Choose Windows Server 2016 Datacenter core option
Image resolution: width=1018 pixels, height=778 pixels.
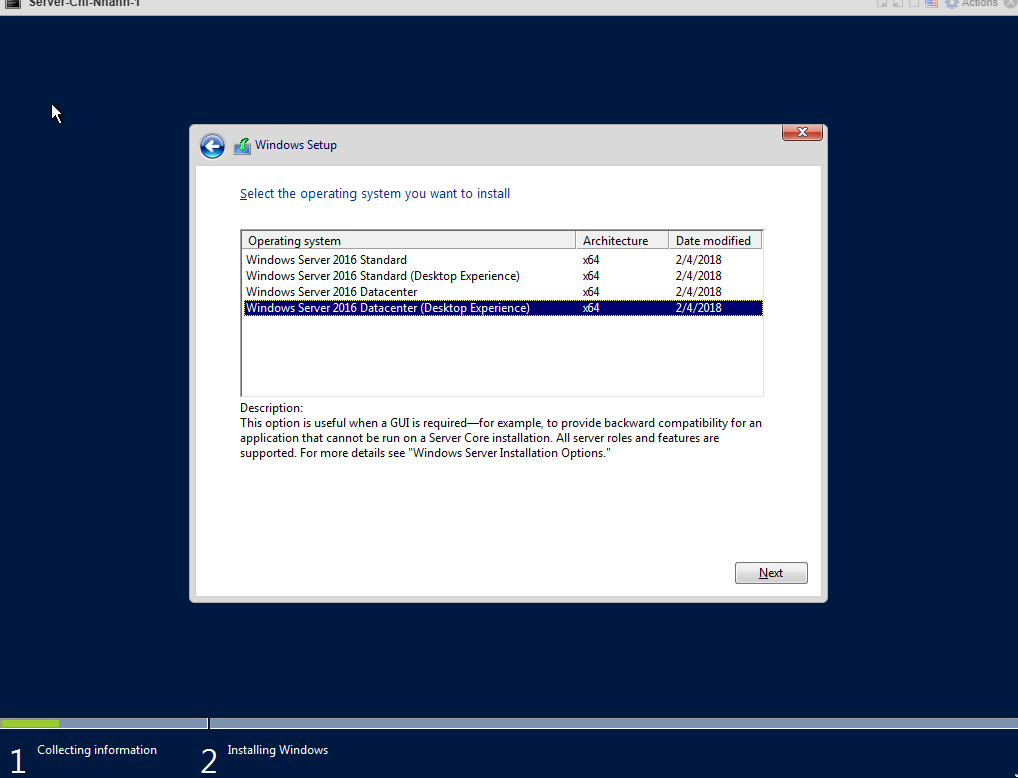pos(331,292)
